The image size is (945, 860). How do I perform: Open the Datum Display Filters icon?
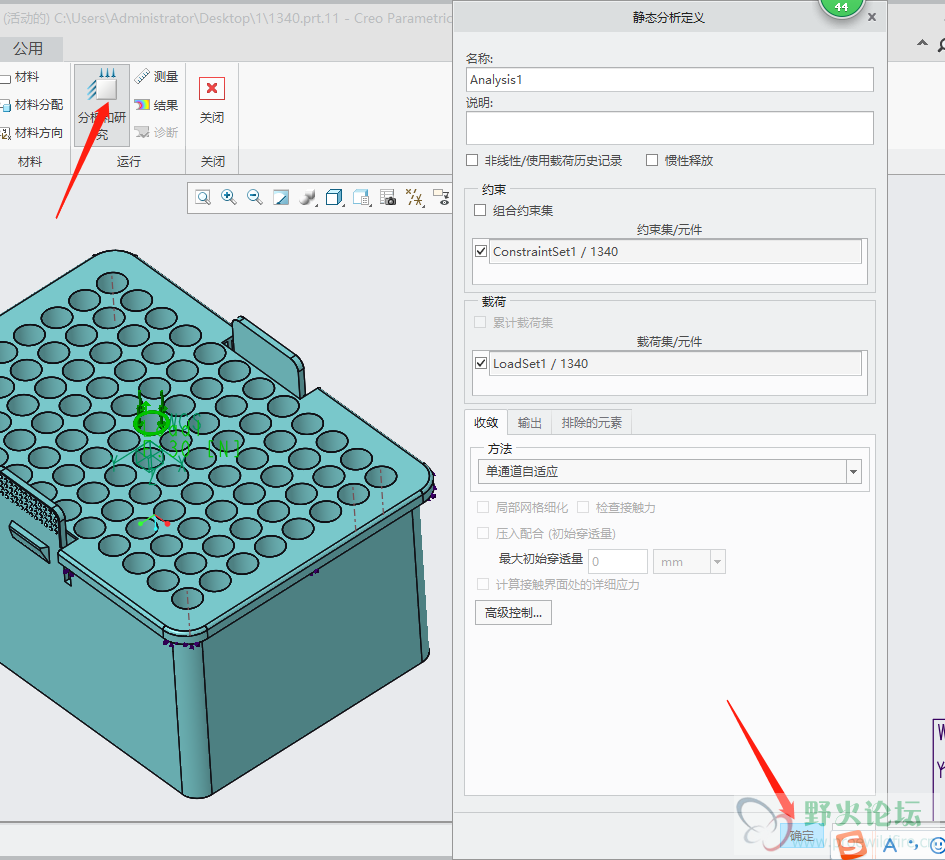pos(415,197)
